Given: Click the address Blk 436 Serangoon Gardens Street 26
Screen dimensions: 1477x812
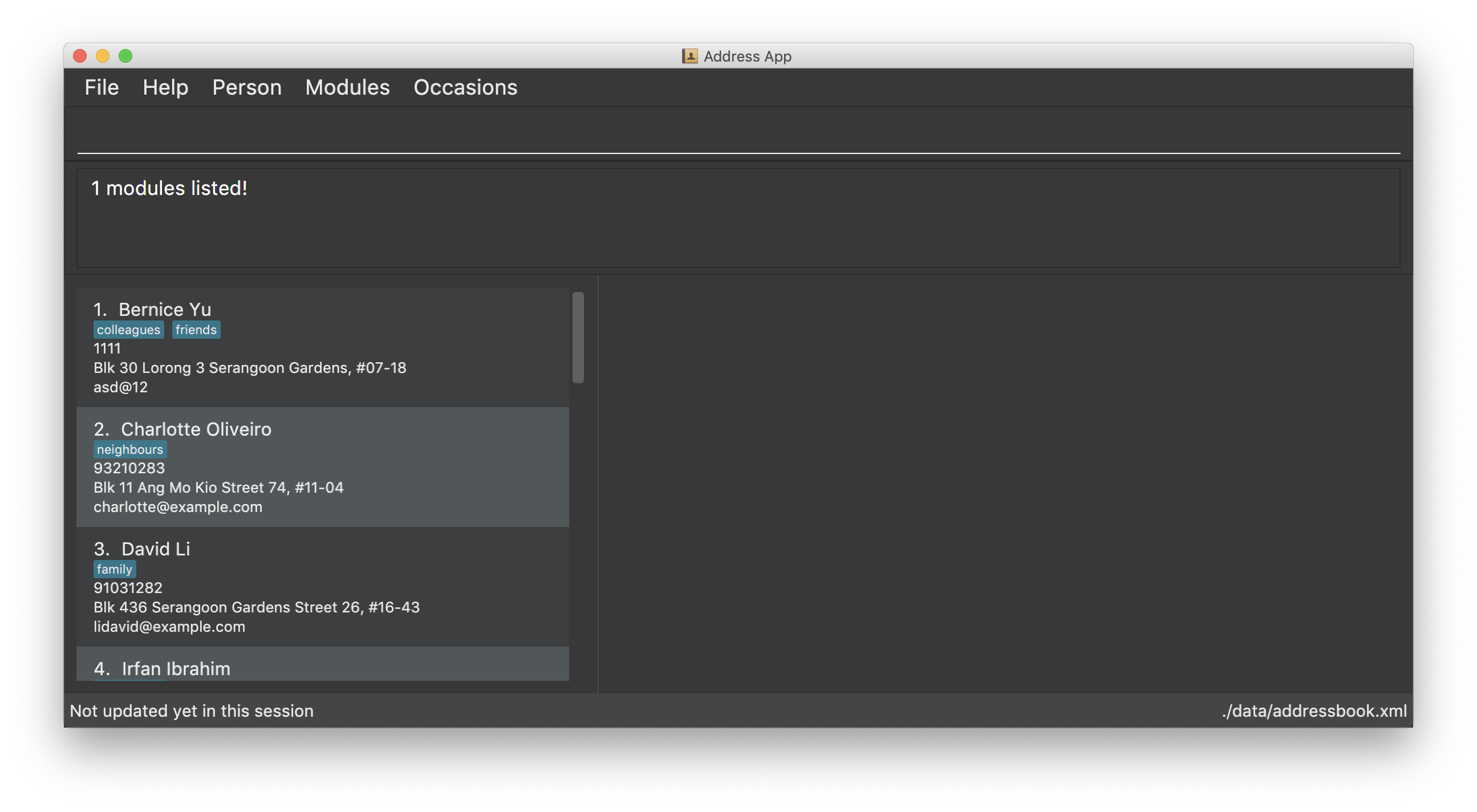Looking at the screenshot, I should point(256,608).
